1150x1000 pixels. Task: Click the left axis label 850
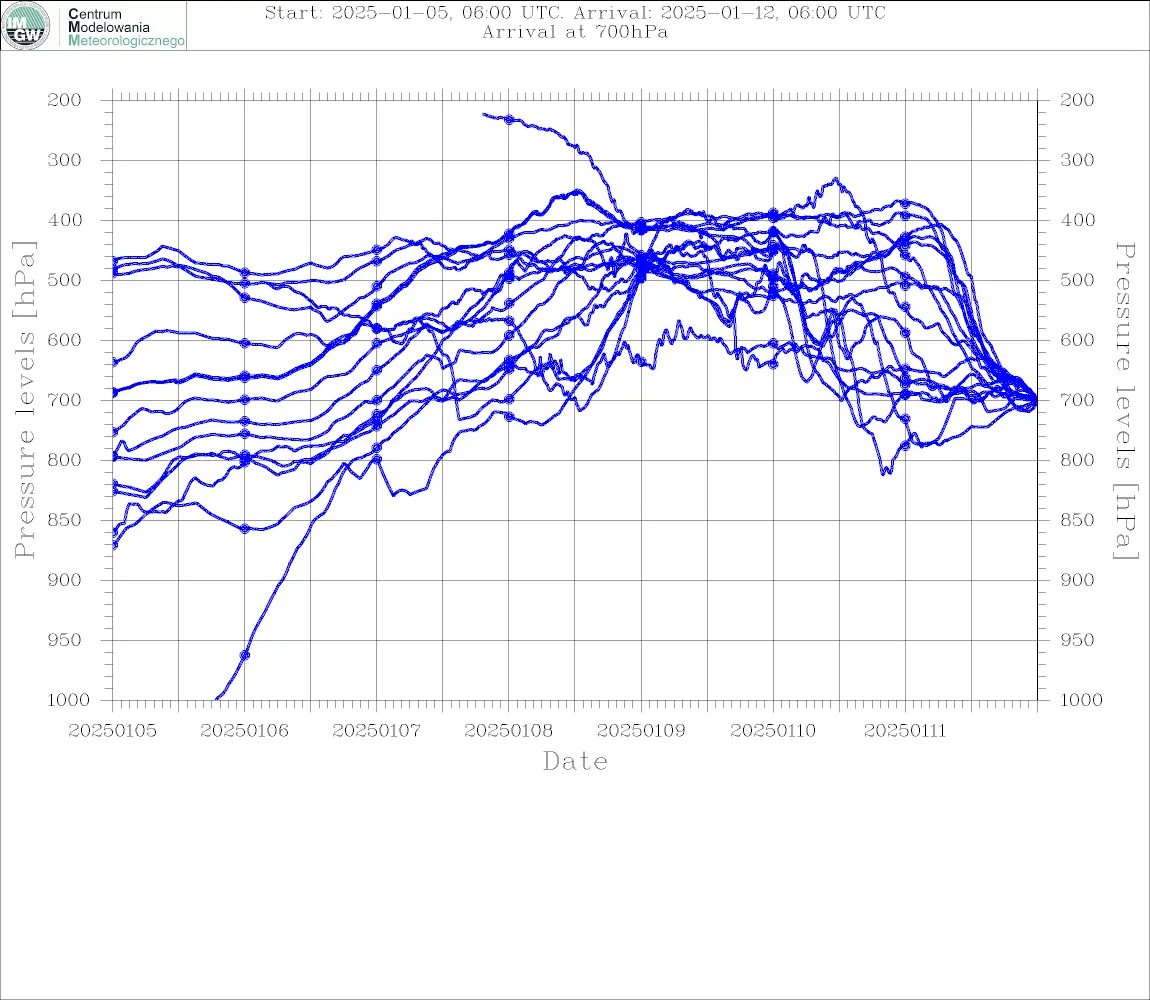coord(65,520)
